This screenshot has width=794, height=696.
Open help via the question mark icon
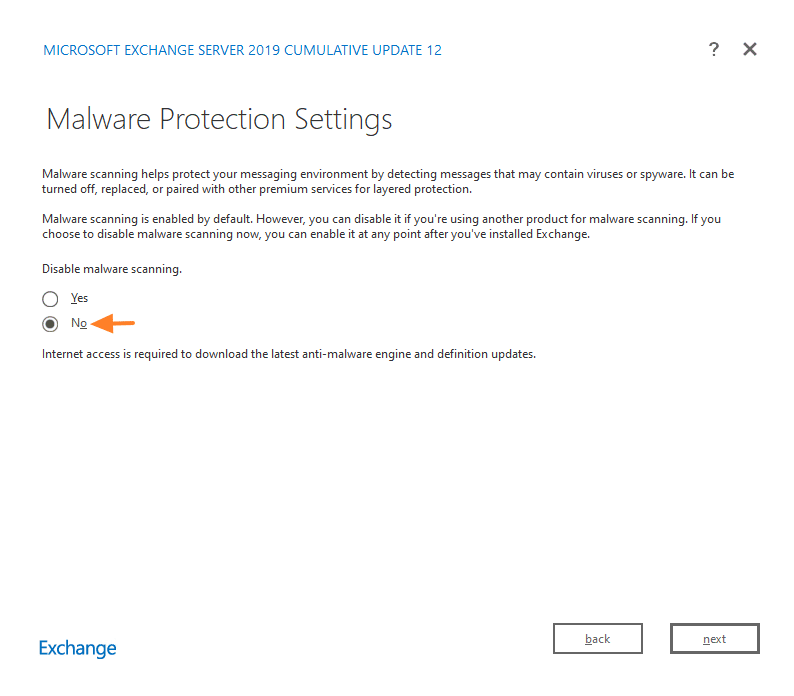[713, 49]
